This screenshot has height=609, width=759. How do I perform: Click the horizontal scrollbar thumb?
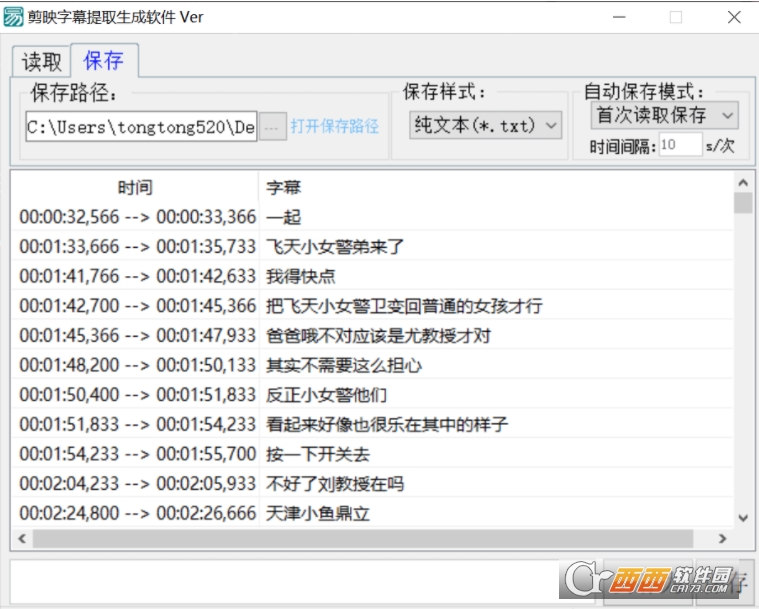pos(363,538)
